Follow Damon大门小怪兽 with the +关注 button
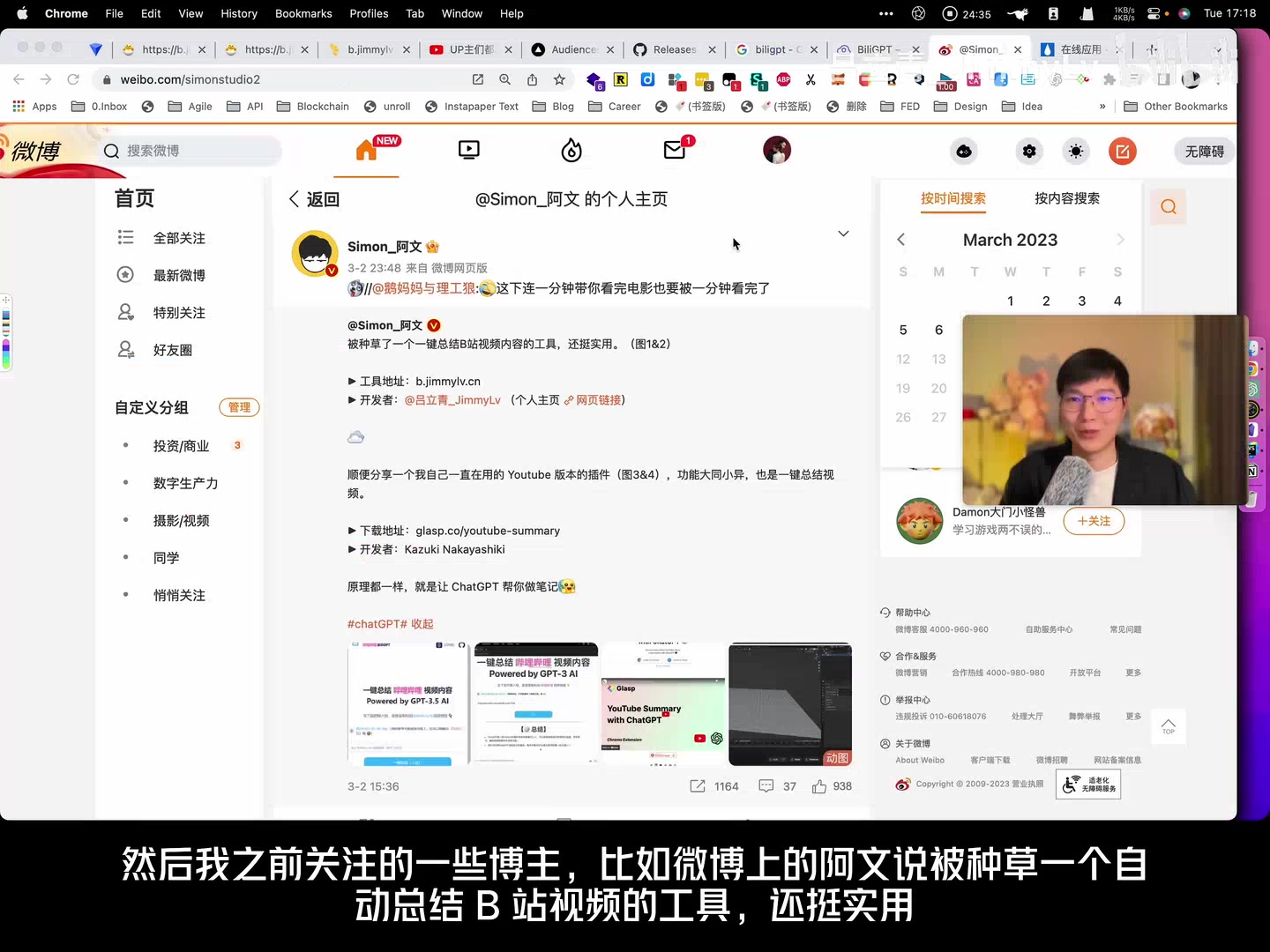 click(x=1094, y=521)
